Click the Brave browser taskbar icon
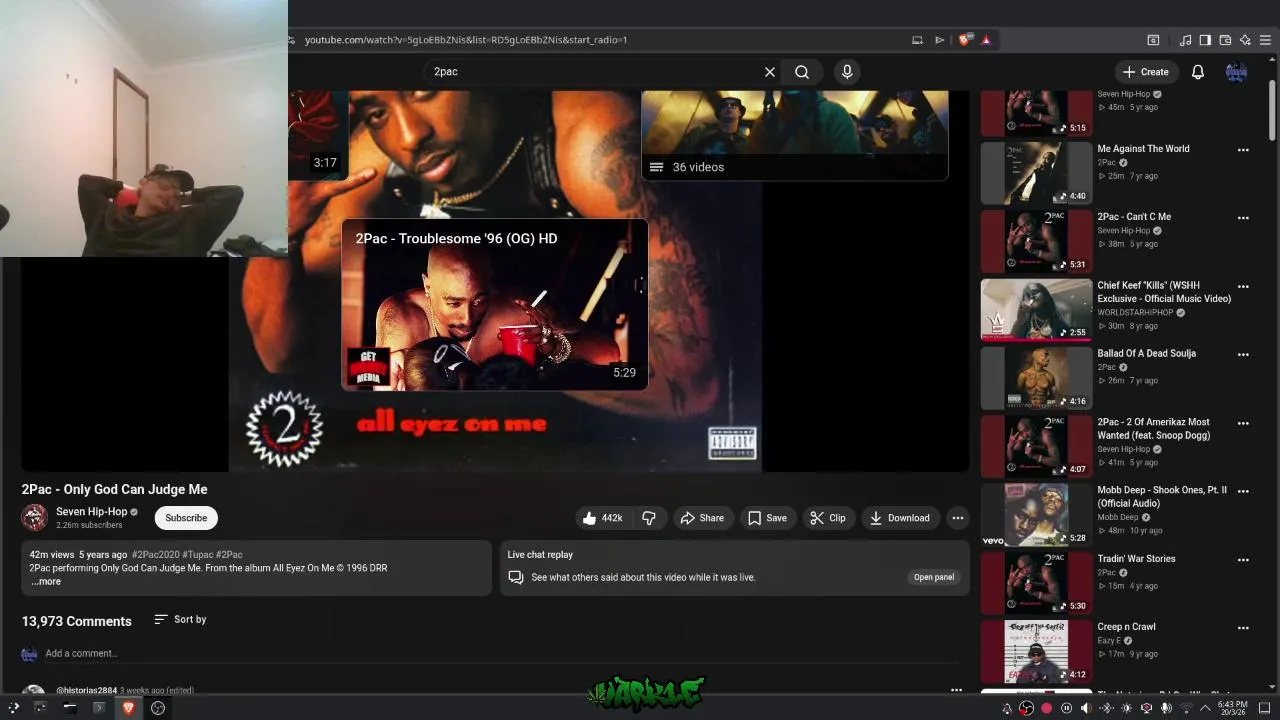Viewport: 1280px width, 720px height. (128, 708)
